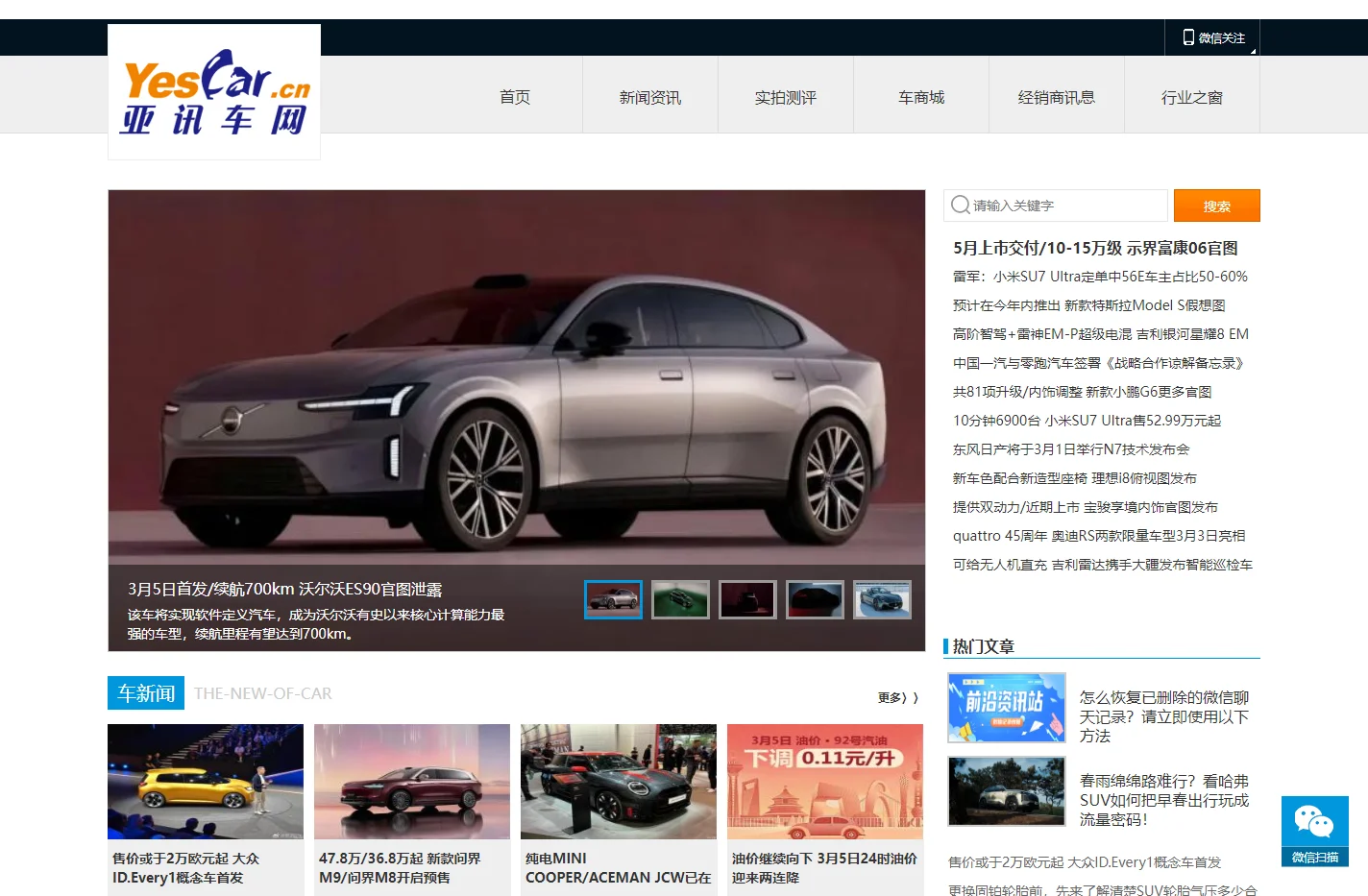Click the 车新闻 section tab
This screenshot has width=1368, height=896.
coord(146,693)
